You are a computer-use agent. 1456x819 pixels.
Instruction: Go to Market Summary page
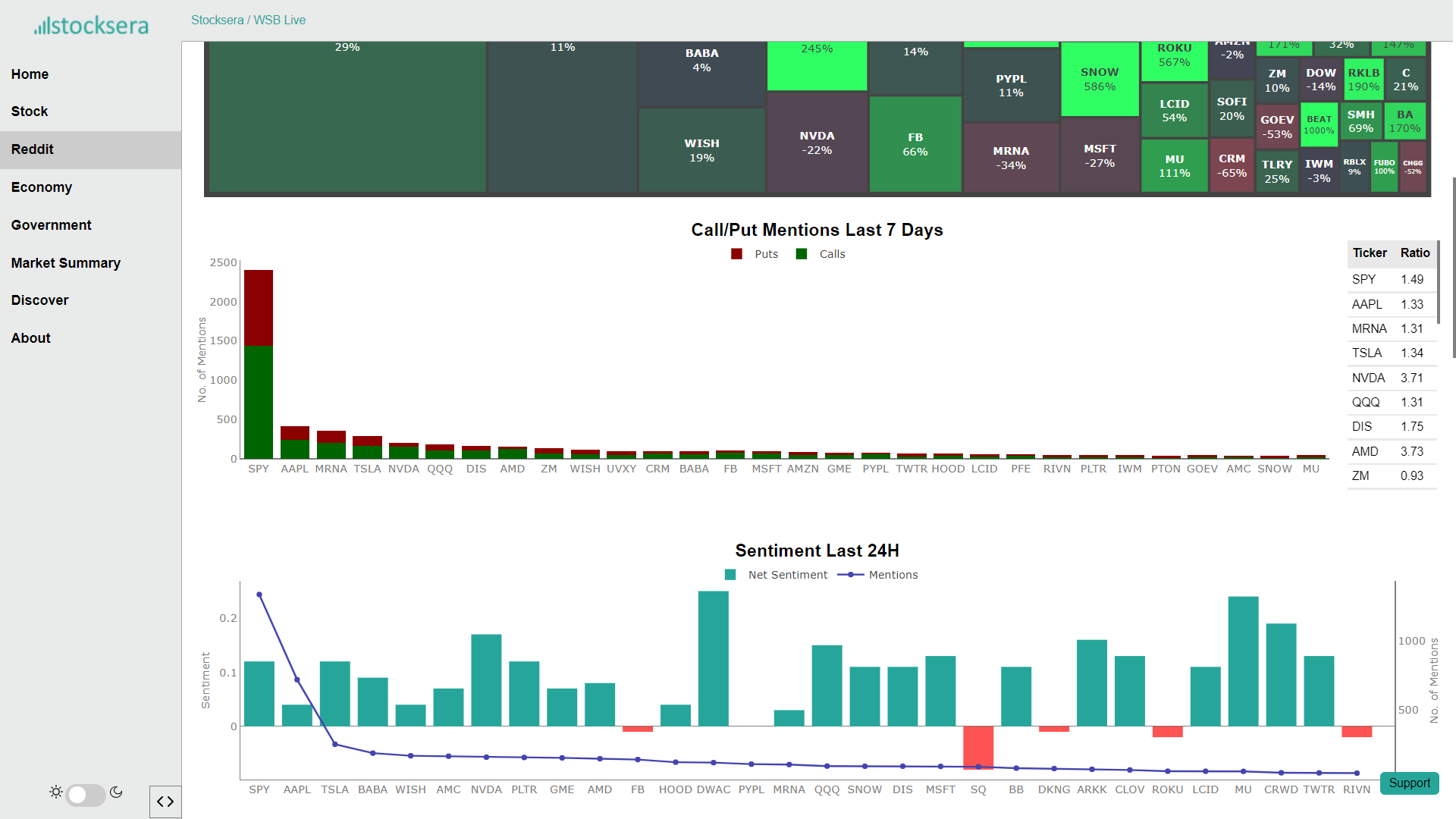click(66, 263)
